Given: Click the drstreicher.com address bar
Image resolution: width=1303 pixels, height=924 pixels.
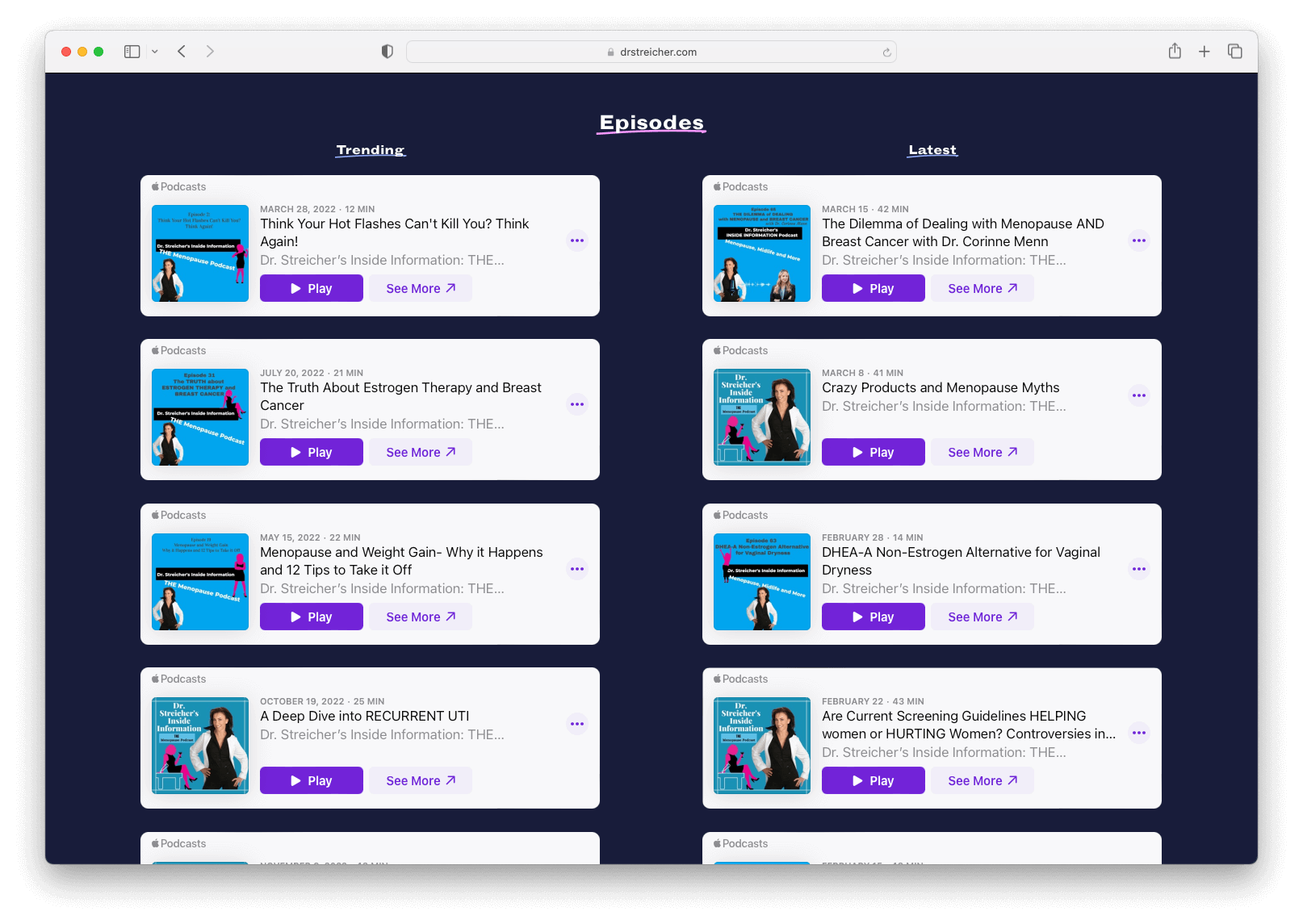Looking at the screenshot, I should tap(651, 52).
